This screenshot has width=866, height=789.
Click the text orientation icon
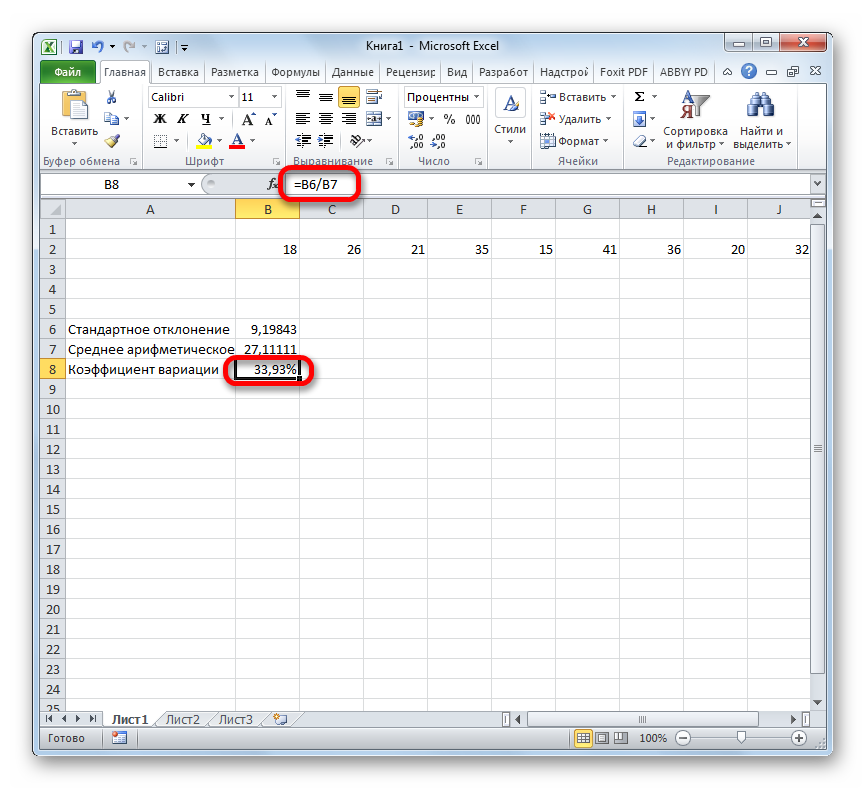(357, 141)
